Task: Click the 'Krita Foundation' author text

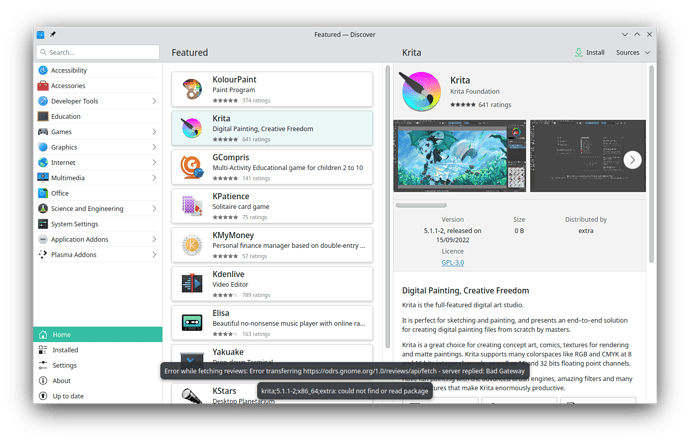Action: pos(474,92)
